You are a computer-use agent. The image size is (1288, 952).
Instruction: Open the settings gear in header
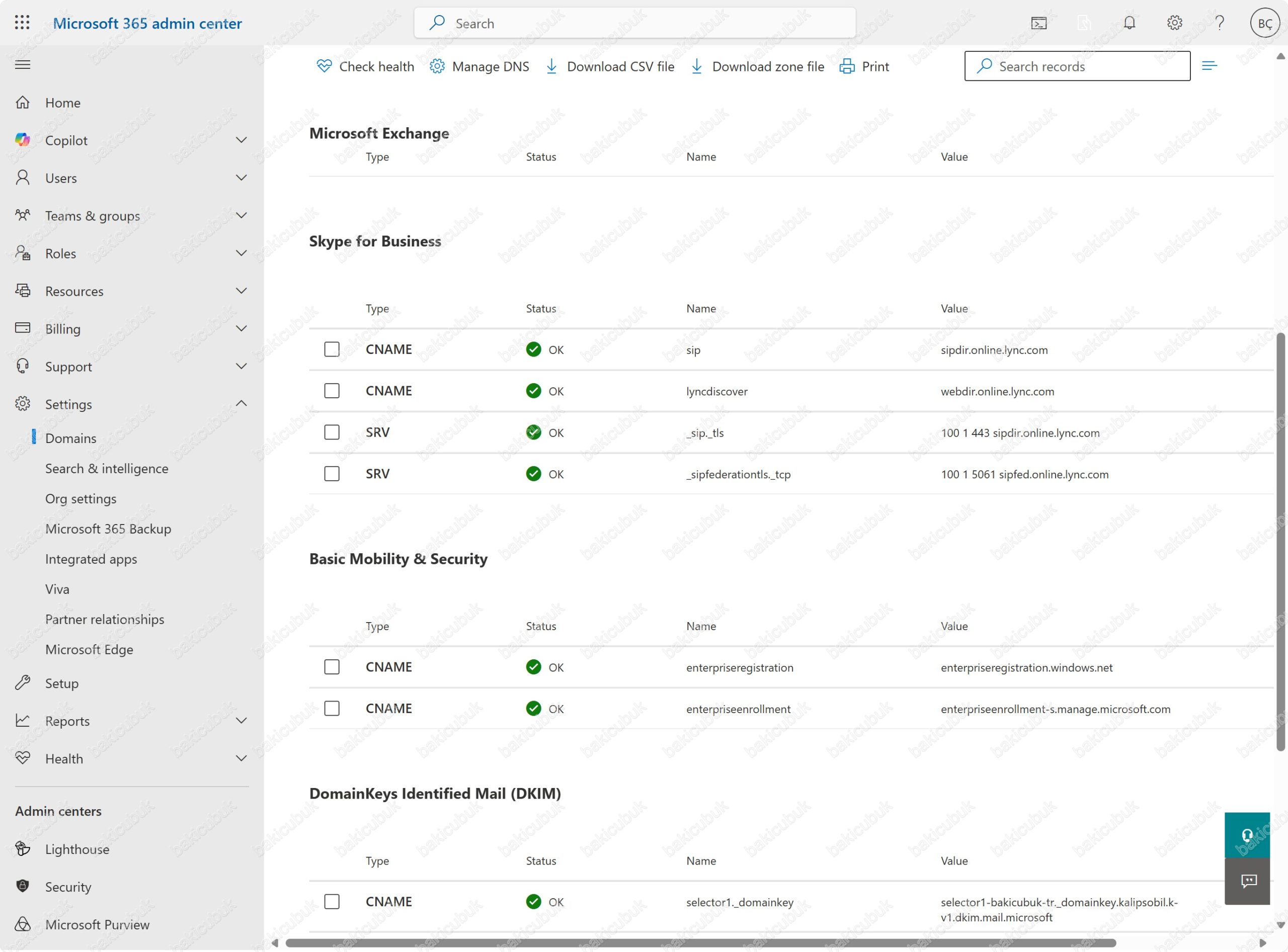coord(1174,23)
